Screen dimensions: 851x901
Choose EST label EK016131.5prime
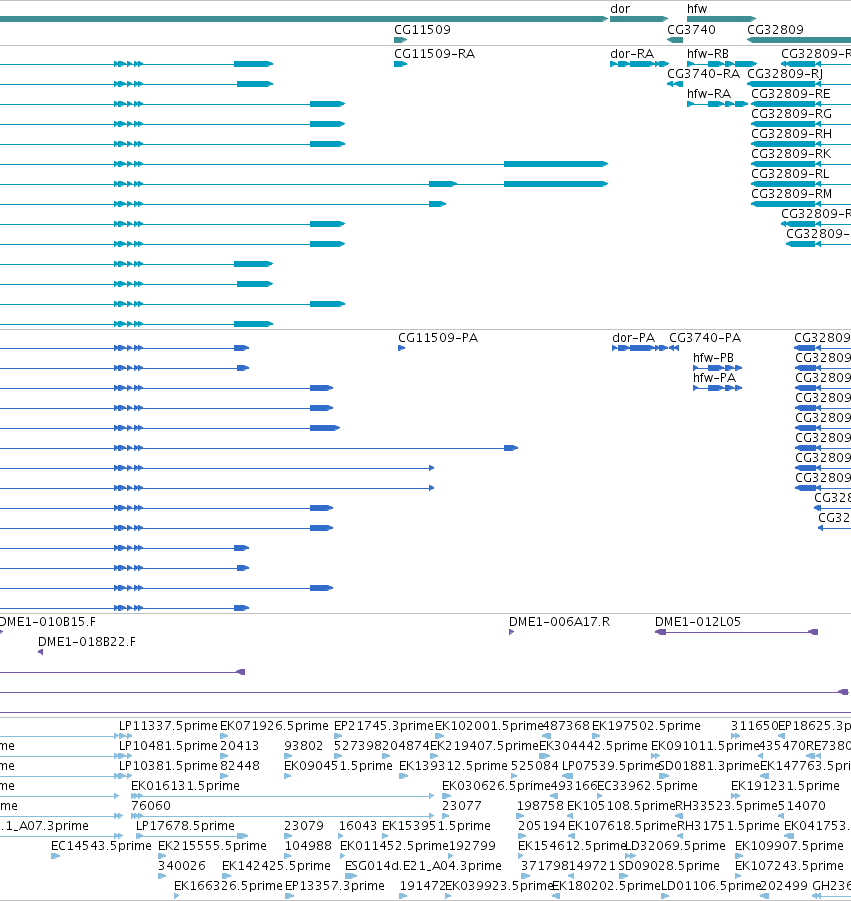coord(185,786)
